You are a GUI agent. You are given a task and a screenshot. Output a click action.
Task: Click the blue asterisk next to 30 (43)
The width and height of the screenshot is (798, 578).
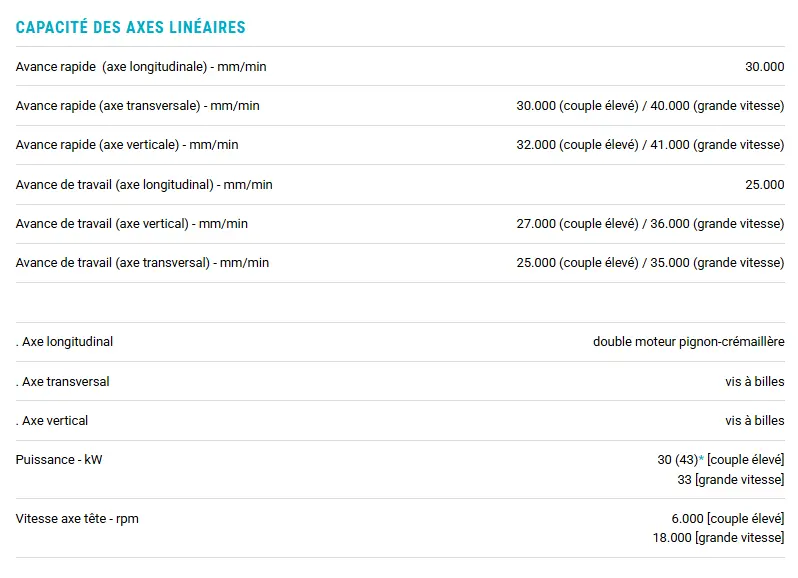tap(701, 458)
